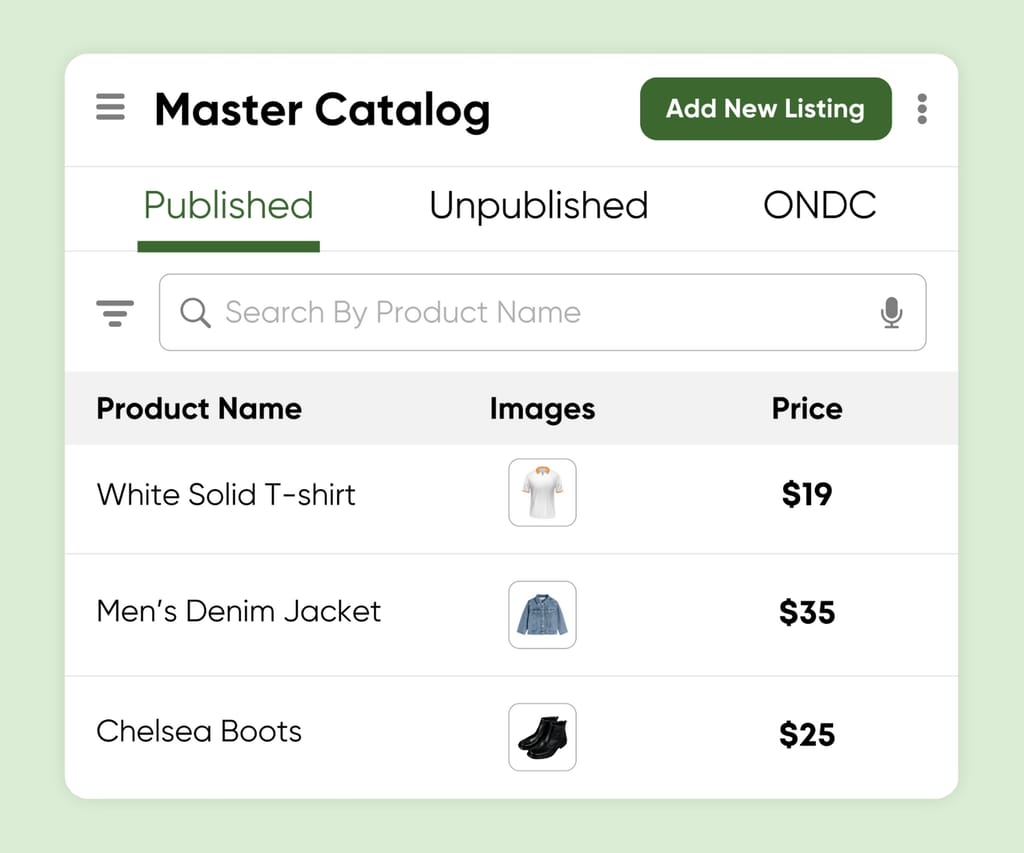Click the Men's Denim Jacket image thumbnail

click(542, 615)
